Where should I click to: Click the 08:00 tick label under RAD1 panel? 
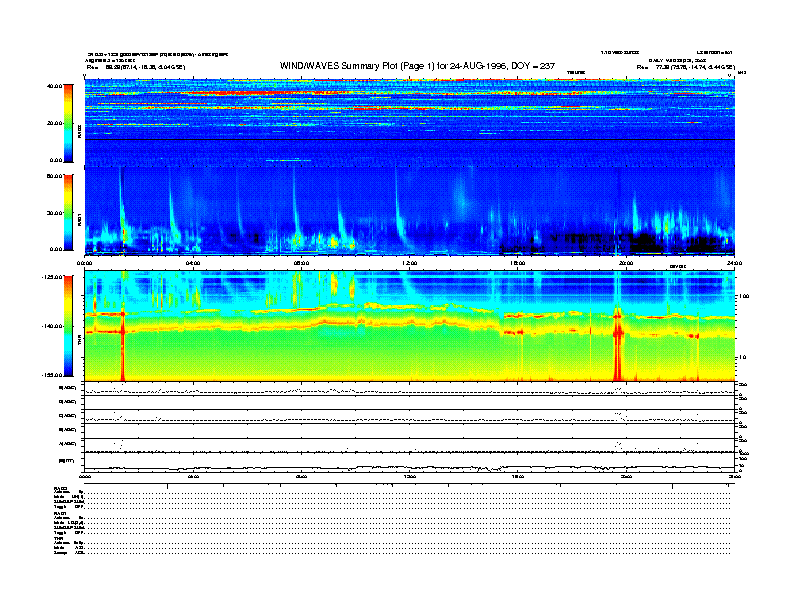301,263
